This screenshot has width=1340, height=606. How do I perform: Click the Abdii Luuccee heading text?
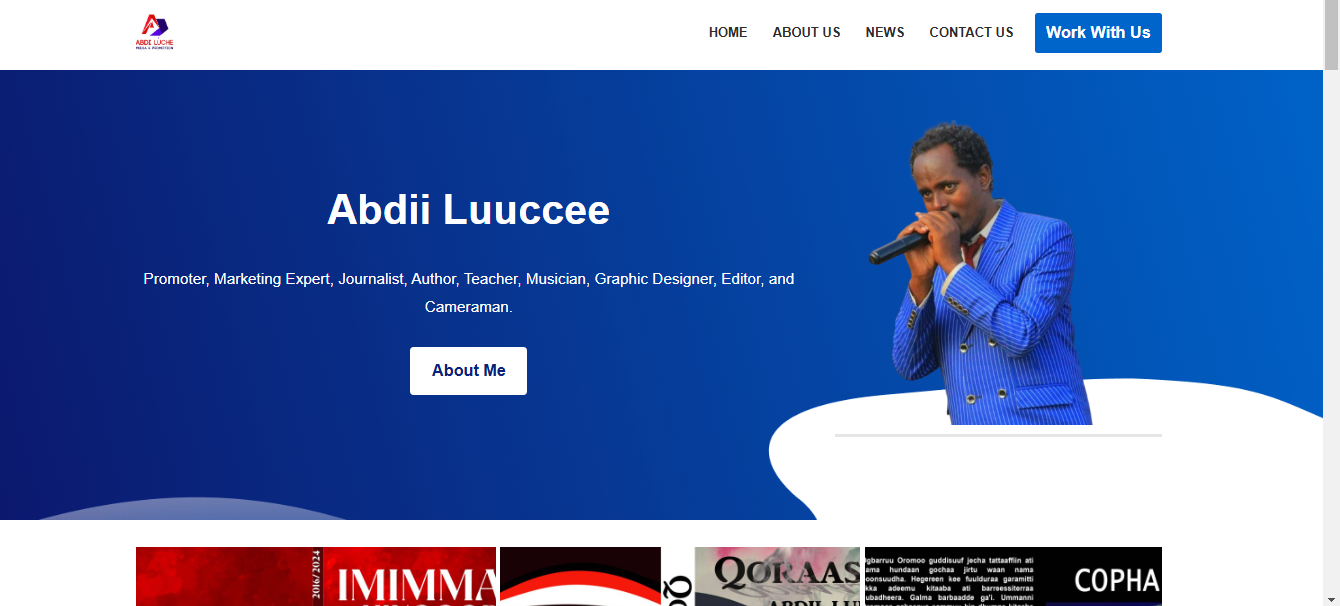468,210
